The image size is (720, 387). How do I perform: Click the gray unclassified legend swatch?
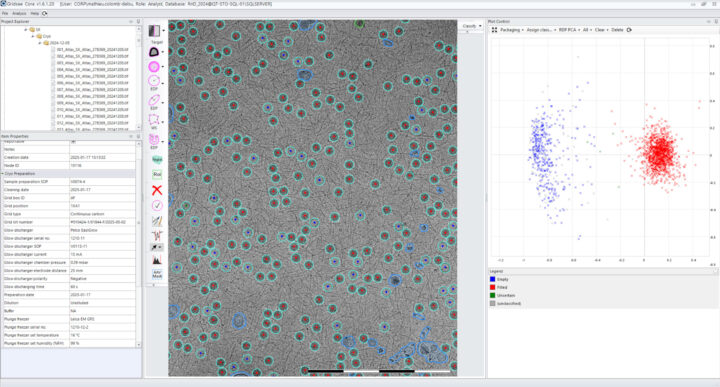[493, 303]
